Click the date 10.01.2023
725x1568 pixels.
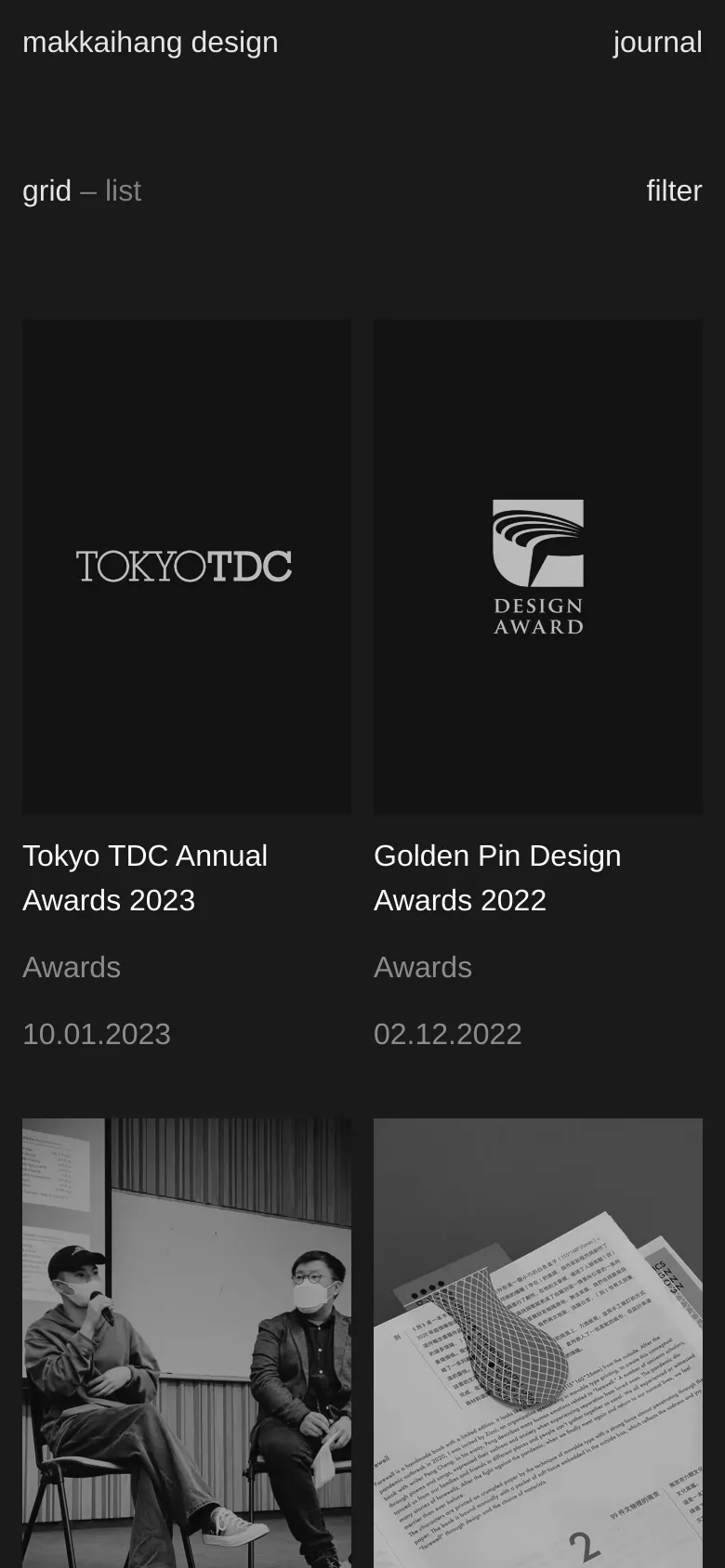coord(97,1035)
